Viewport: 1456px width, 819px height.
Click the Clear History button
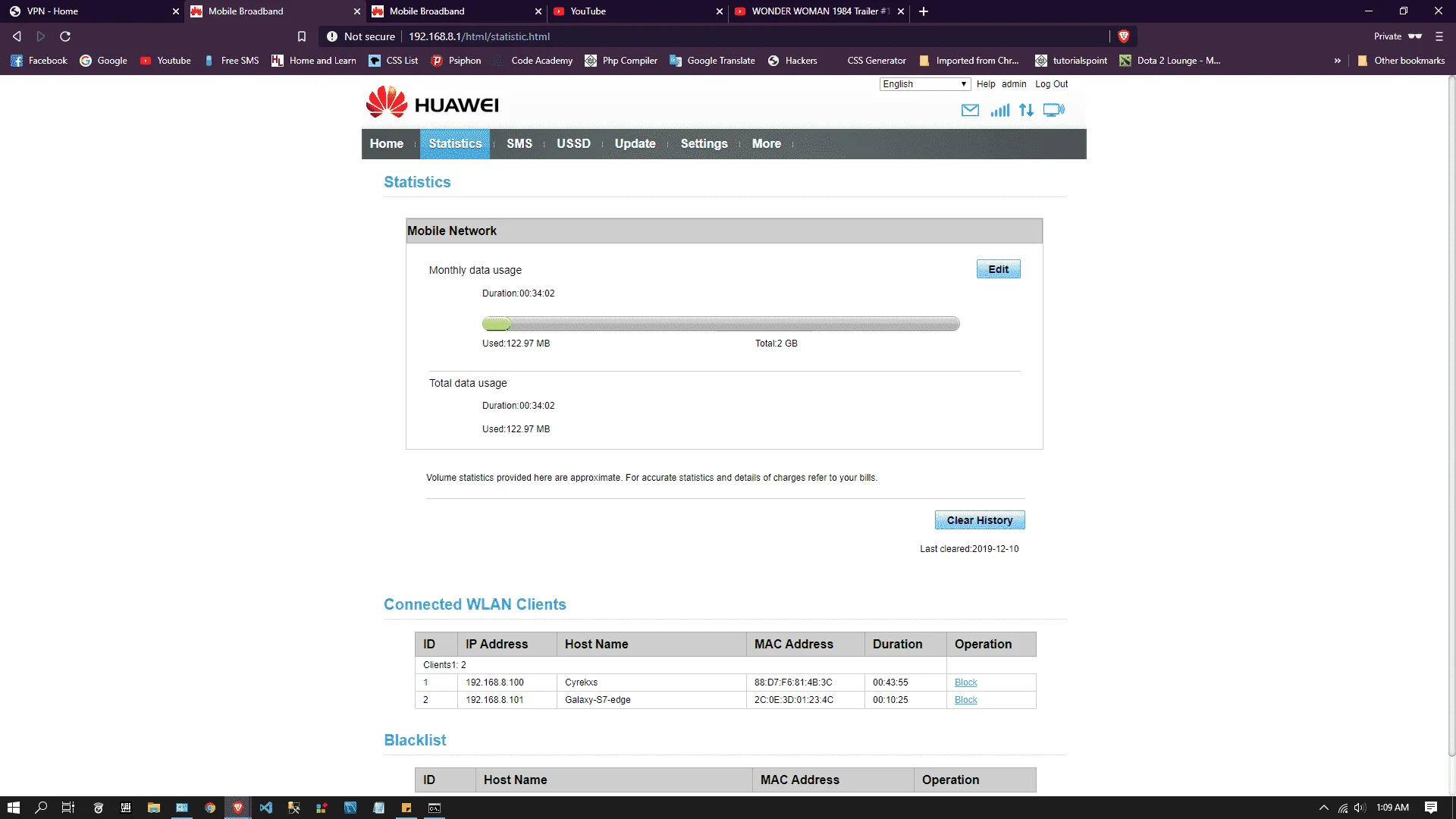click(980, 520)
